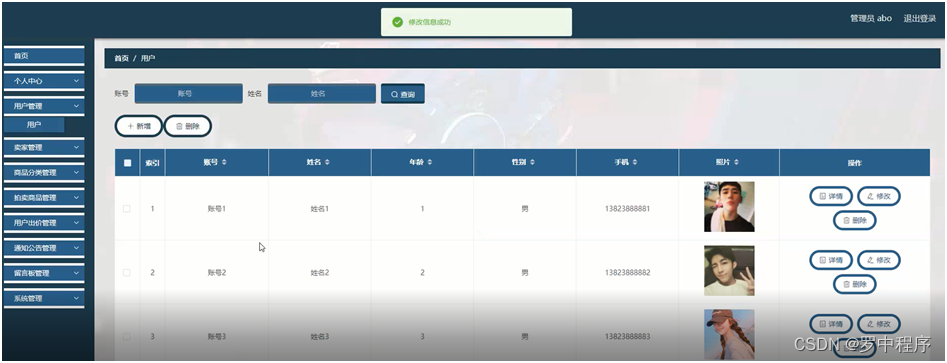Expand the 系统管理 menu chevron
947x363 pixels.
(76, 298)
